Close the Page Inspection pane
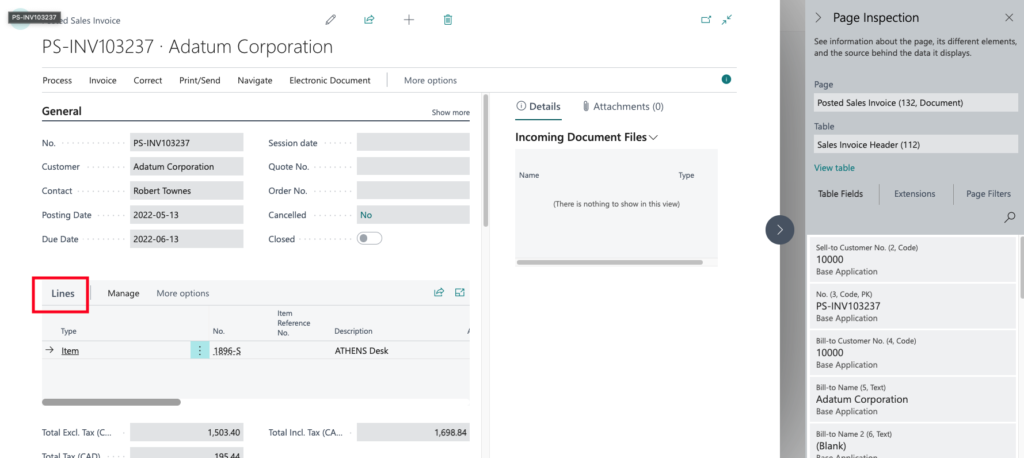The width and height of the screenshot is (1024, 458). coord(1008,18)
